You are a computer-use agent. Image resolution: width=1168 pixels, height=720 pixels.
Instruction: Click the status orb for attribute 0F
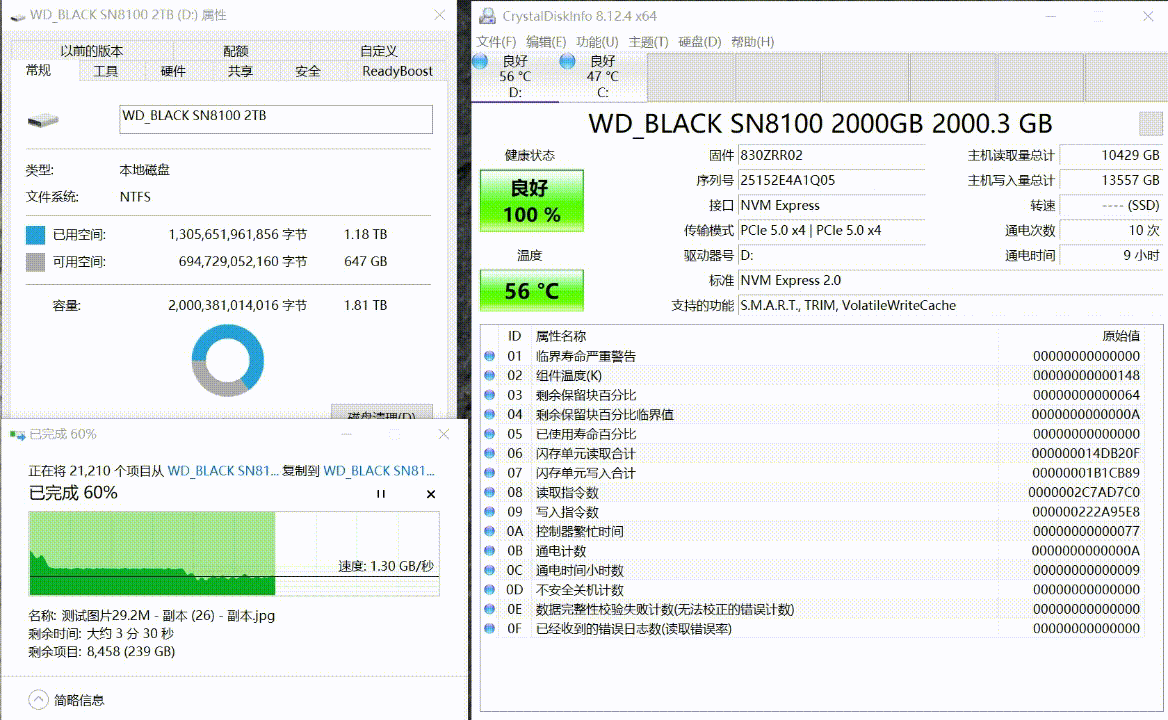coord(489,628)
